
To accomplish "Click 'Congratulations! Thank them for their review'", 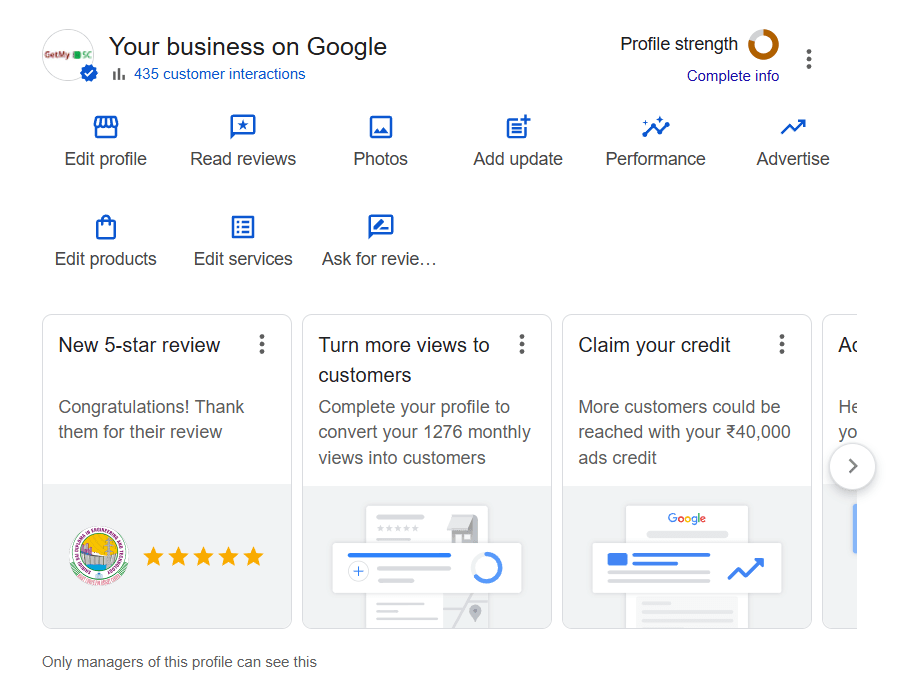I will click(151, 419).
